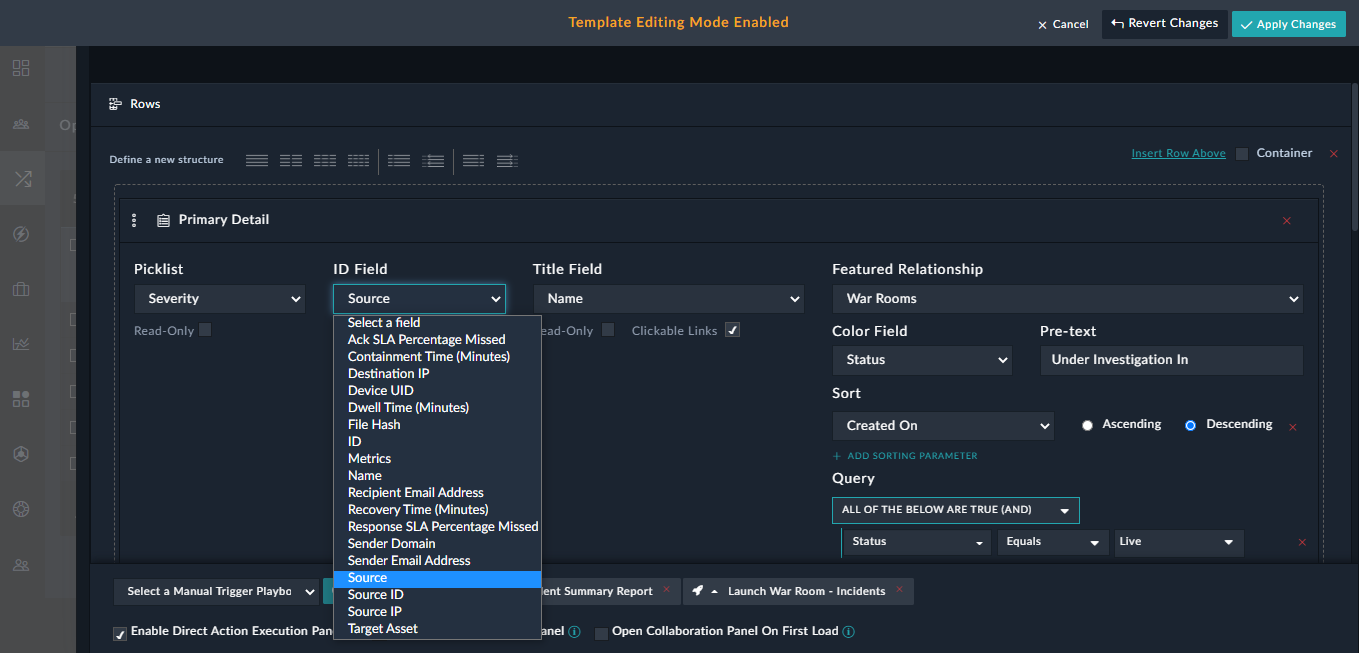This screenshot has height=653, width=1359.
Task: Choose the two-column row structure icon
Action: [291, 160]
